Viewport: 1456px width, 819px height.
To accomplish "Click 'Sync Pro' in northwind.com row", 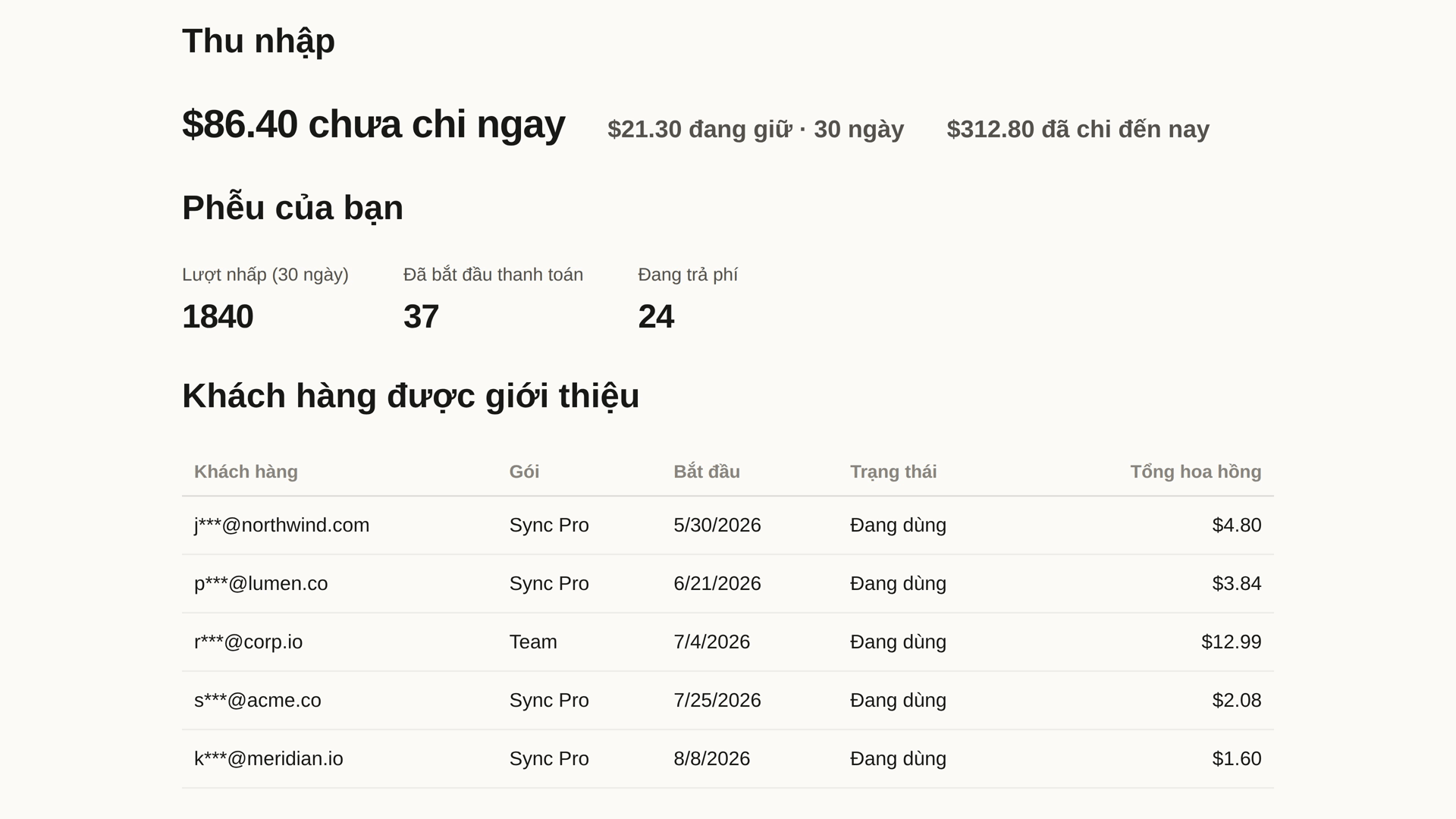I will pyautogui.click(x=549, y=526).
